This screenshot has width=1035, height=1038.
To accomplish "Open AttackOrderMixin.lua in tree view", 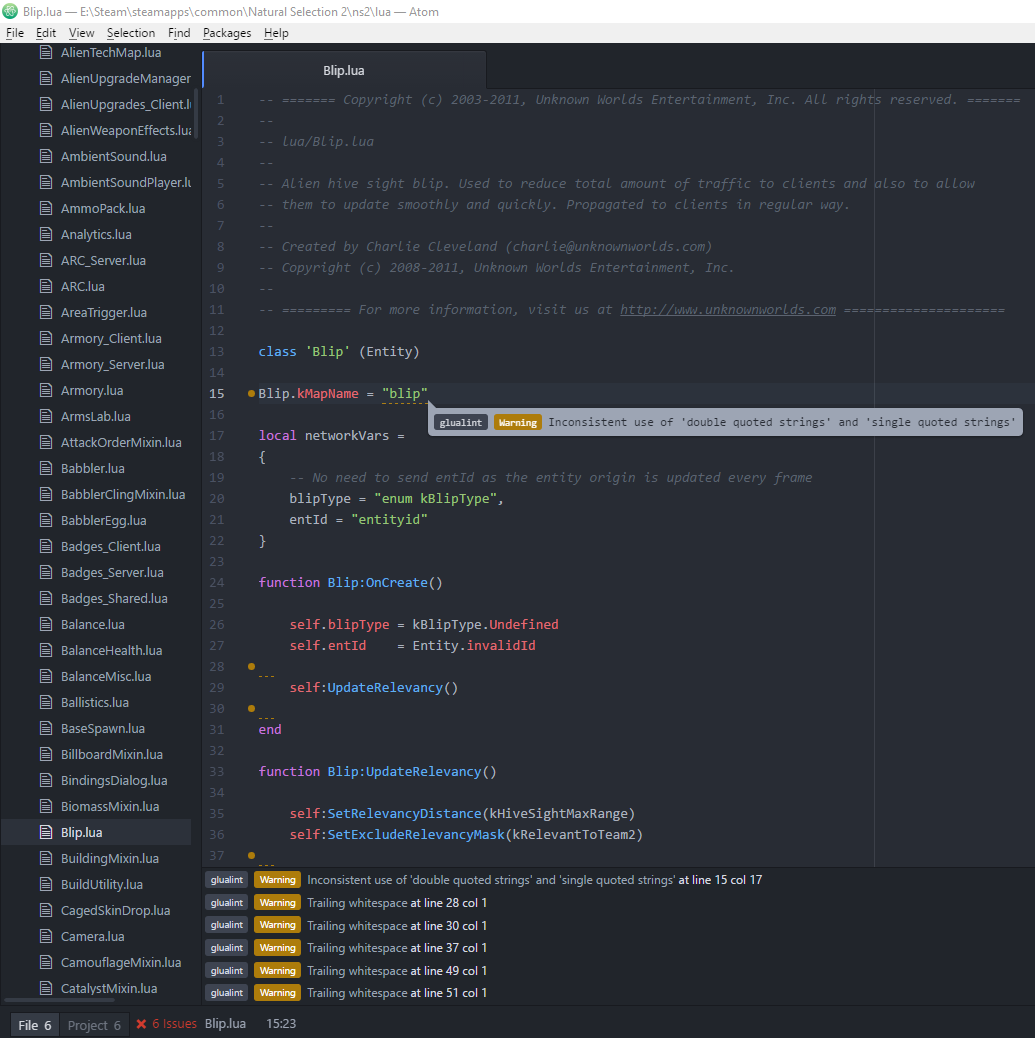I will coord(121,443).
